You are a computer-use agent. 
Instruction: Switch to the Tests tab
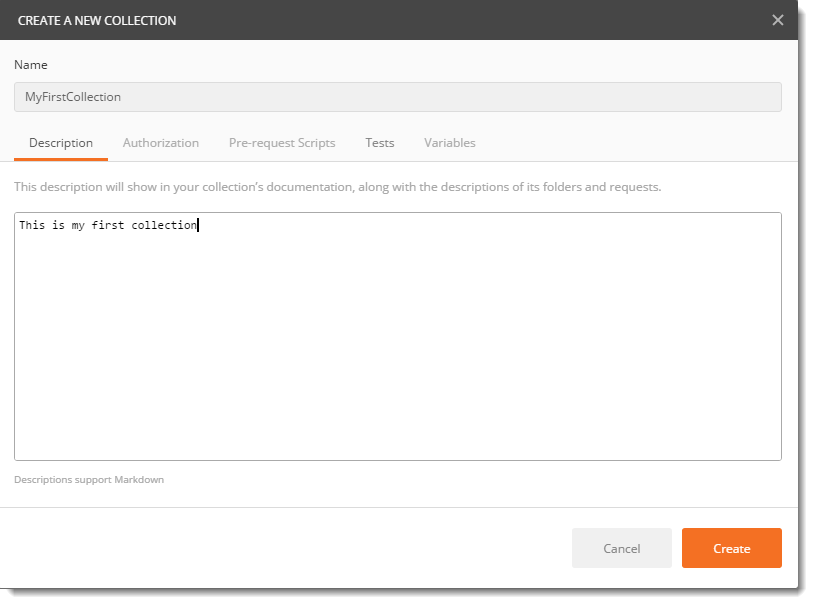pos(380,143)
